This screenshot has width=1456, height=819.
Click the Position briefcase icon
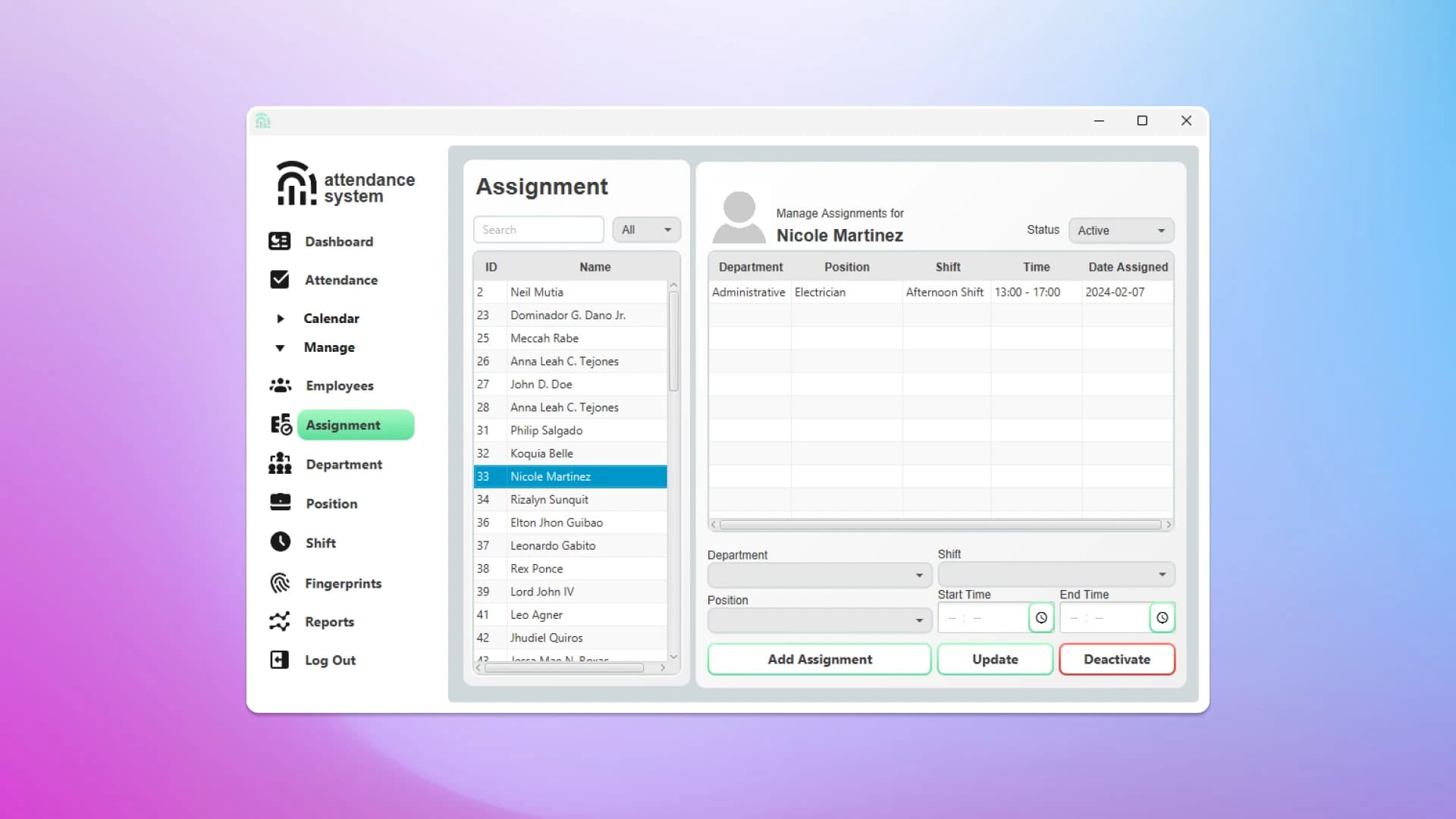[x=280, y=503]
